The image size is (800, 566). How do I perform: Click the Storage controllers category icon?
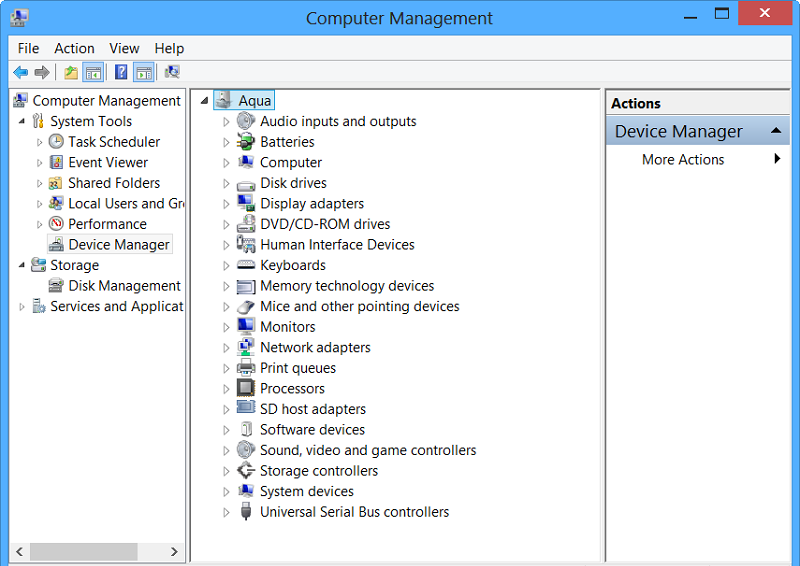[x=246, y=471]
